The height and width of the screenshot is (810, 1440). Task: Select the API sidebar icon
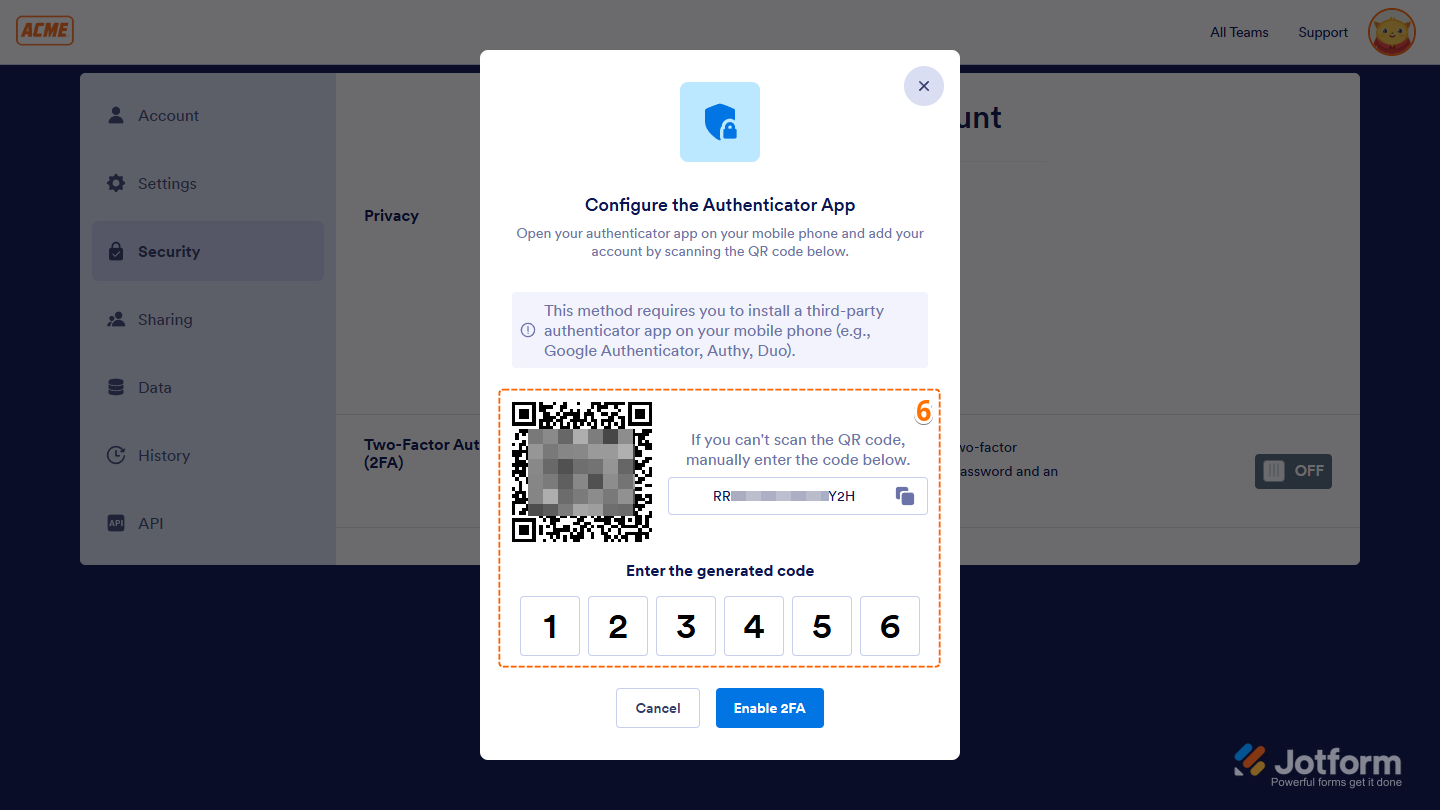(x=116, y=523)
